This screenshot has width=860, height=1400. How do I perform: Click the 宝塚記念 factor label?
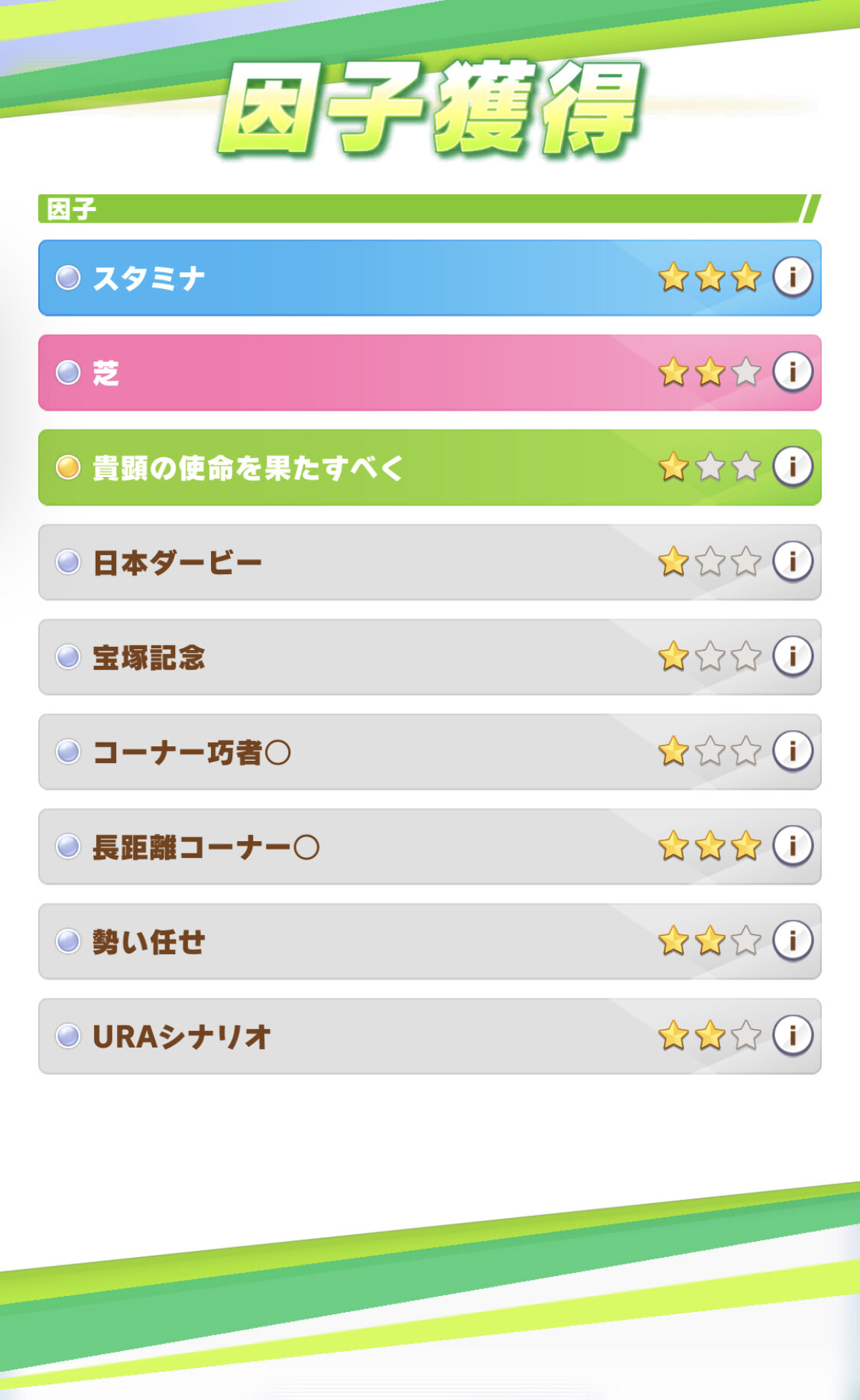point(149,658)
